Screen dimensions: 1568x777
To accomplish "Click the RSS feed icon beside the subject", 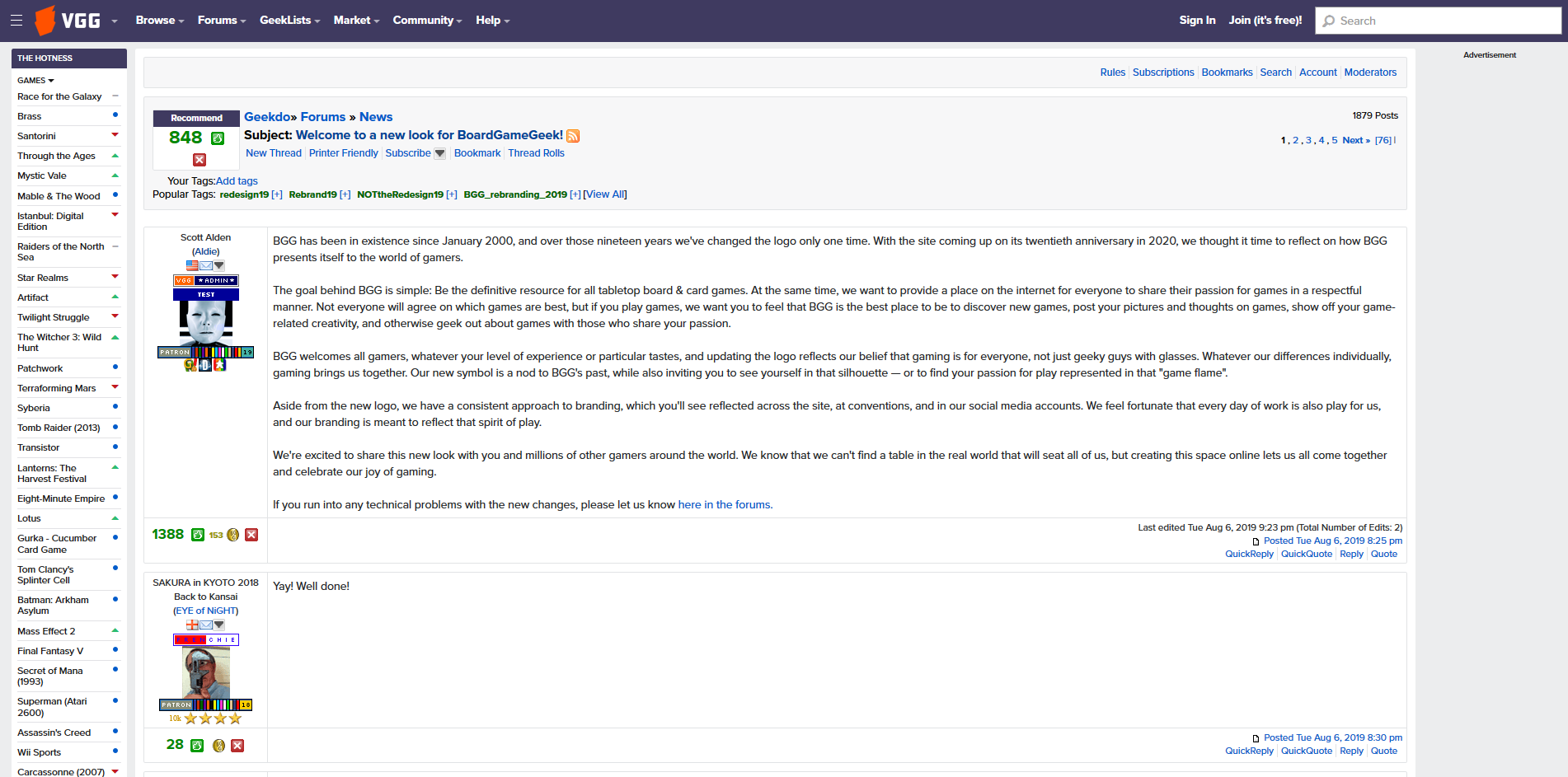I will pos(573,136).
